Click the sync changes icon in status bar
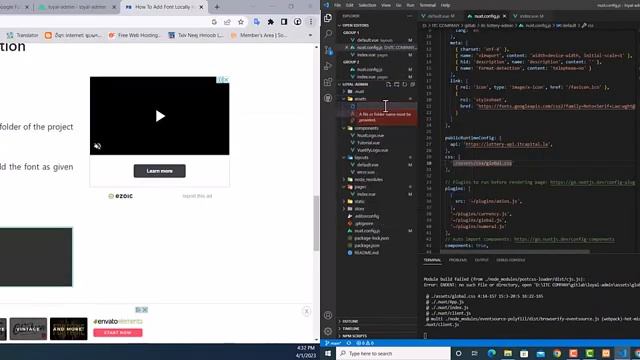Screen dimensions: 640x360 (x=349, y=343)
